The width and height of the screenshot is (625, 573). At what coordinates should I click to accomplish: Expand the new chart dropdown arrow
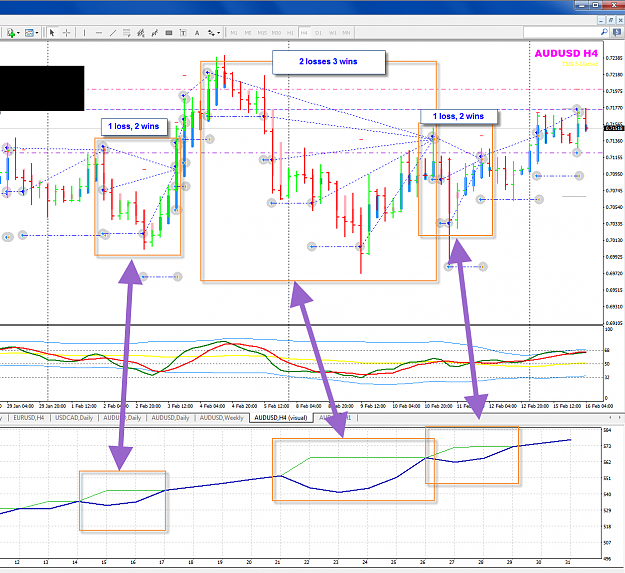tap(18, 33)
